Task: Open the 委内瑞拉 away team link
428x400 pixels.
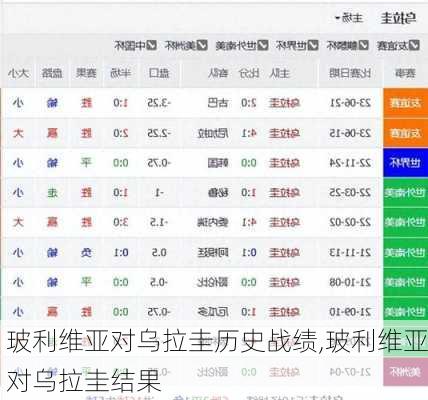Action: pos(213,222)
